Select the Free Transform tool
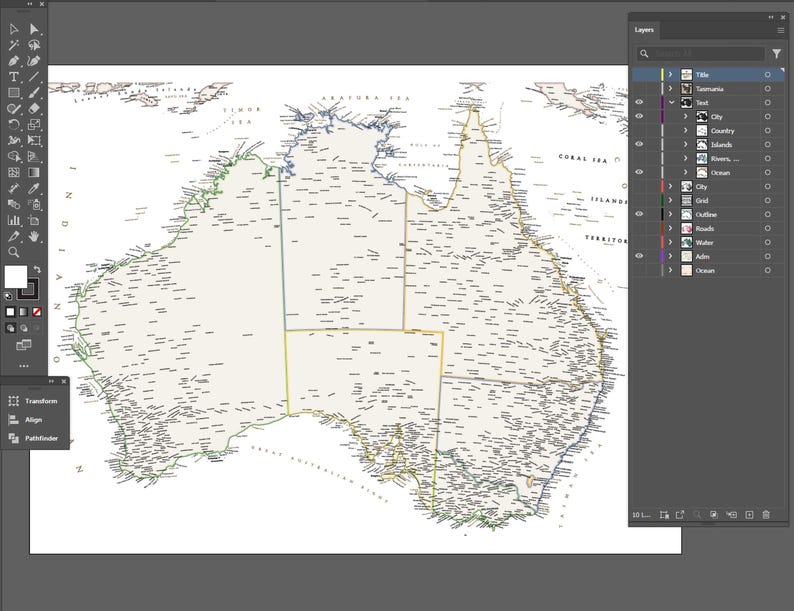The image size is (794, 611). click(33, 140)
